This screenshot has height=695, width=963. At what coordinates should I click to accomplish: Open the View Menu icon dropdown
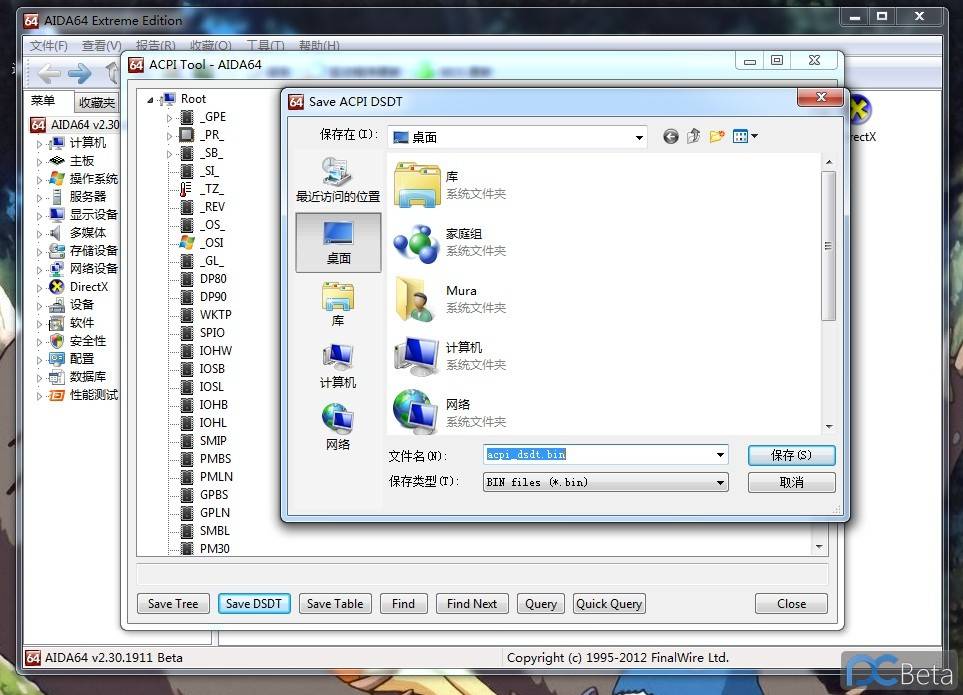point(745,137)
